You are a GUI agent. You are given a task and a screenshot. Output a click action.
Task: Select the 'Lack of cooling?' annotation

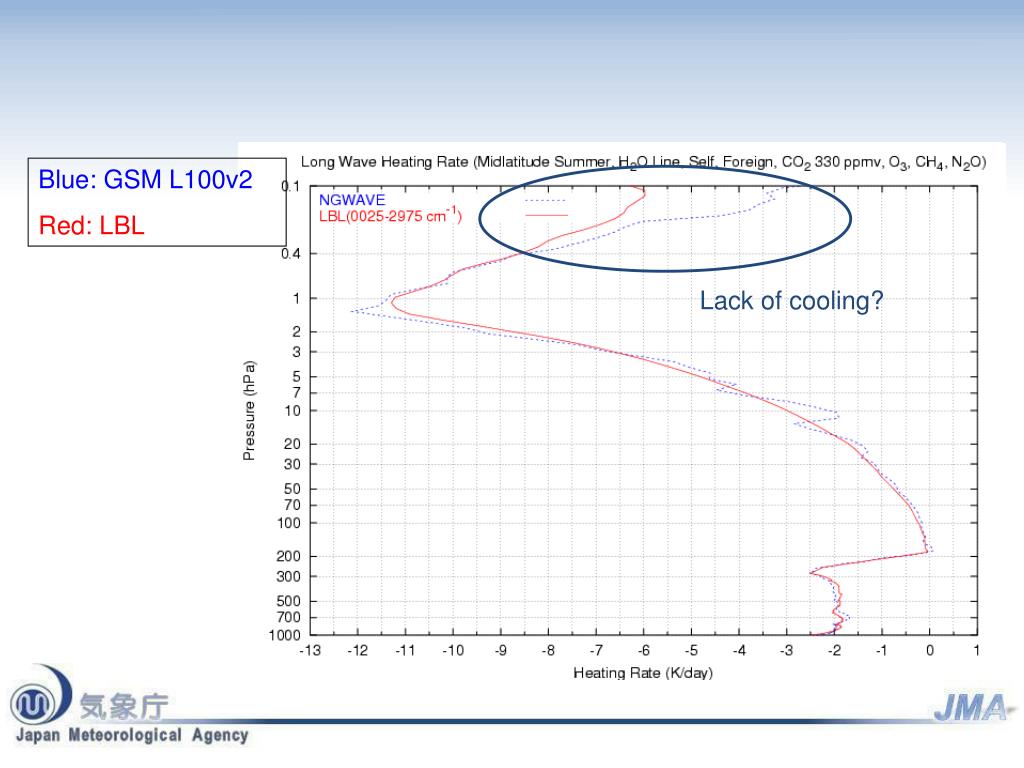[x=791, y=301]
